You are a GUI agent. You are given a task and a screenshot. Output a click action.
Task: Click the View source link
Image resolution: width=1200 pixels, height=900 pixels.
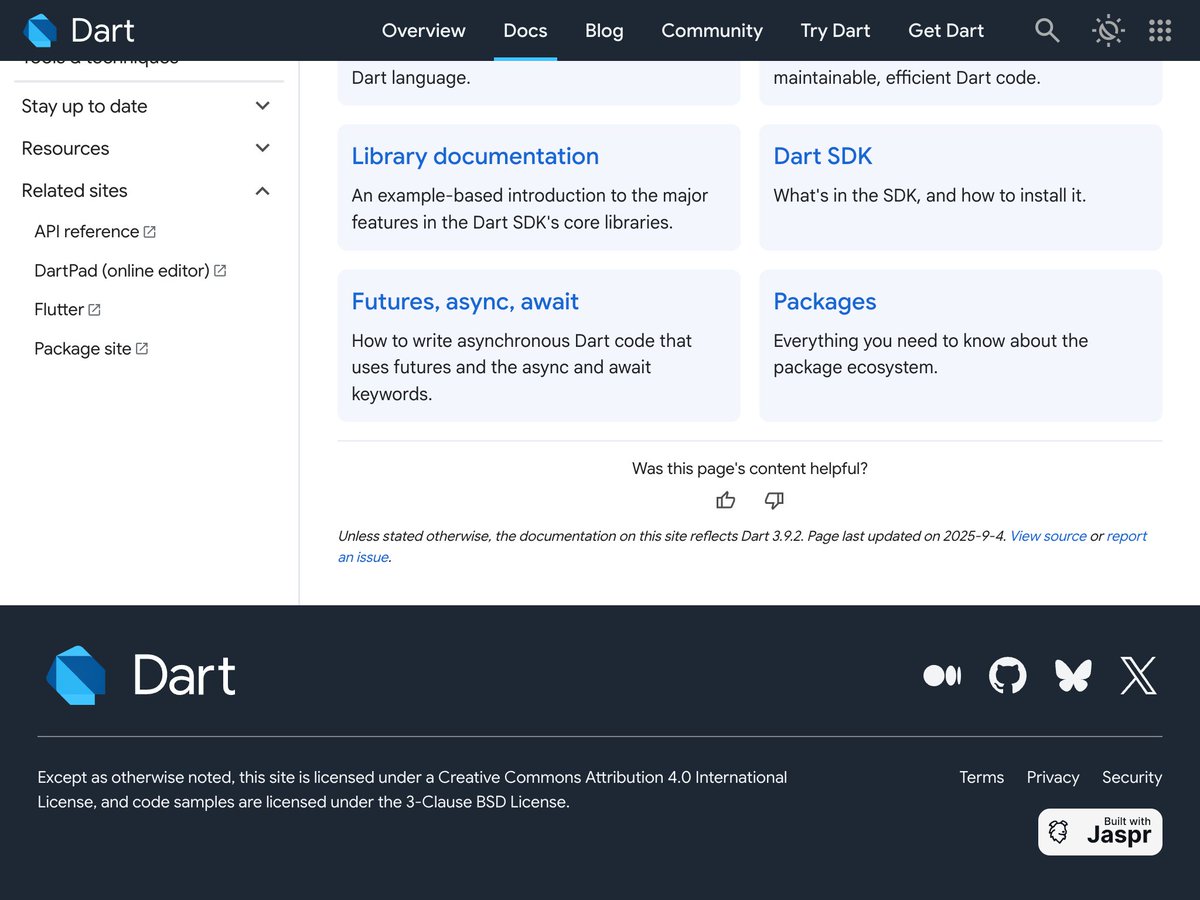[1048, 536]
